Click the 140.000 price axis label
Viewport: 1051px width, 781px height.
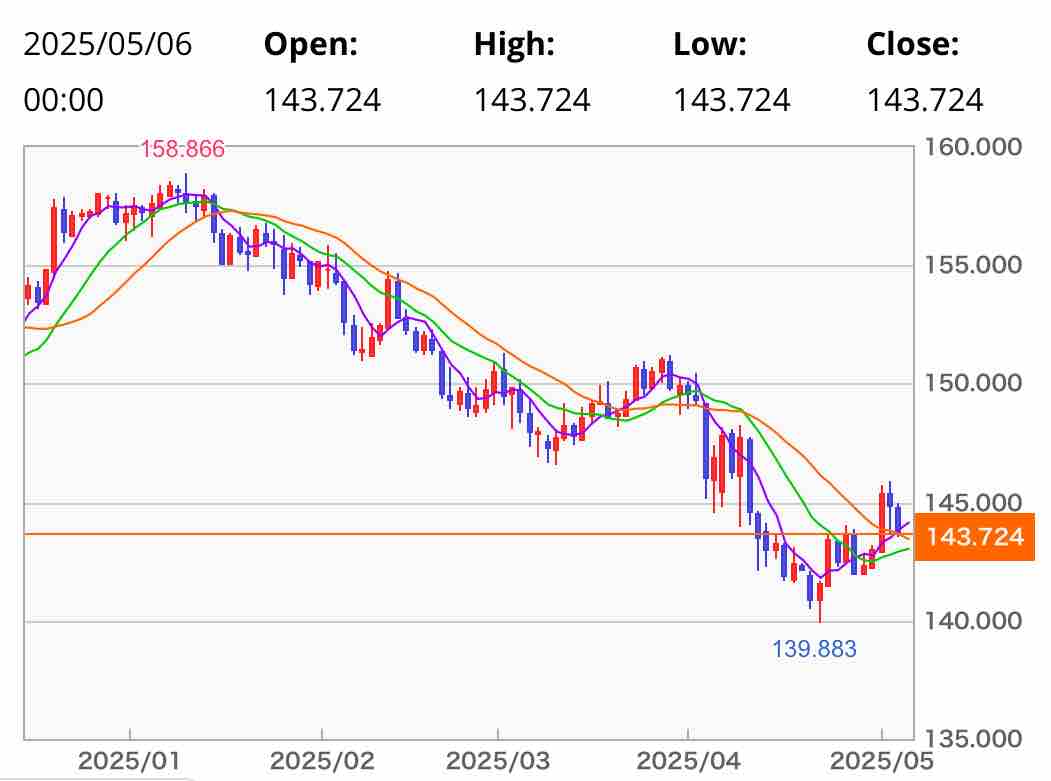(973, 621)
